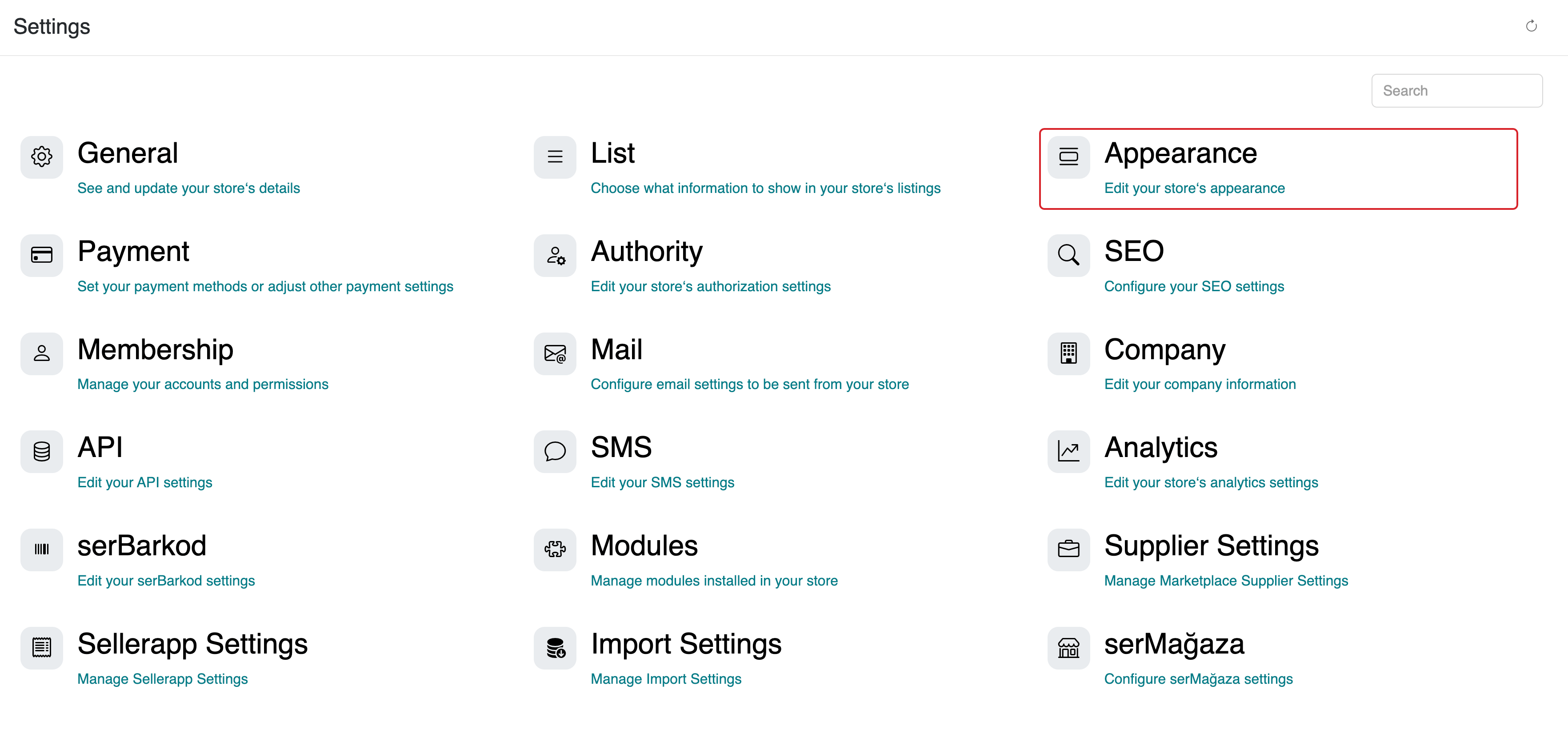Click the API database icon

coord(41,451)
